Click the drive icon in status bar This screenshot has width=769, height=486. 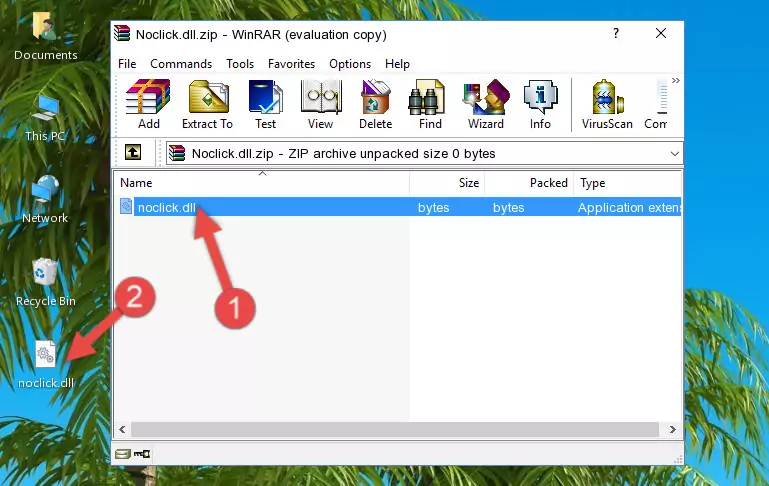123,454
